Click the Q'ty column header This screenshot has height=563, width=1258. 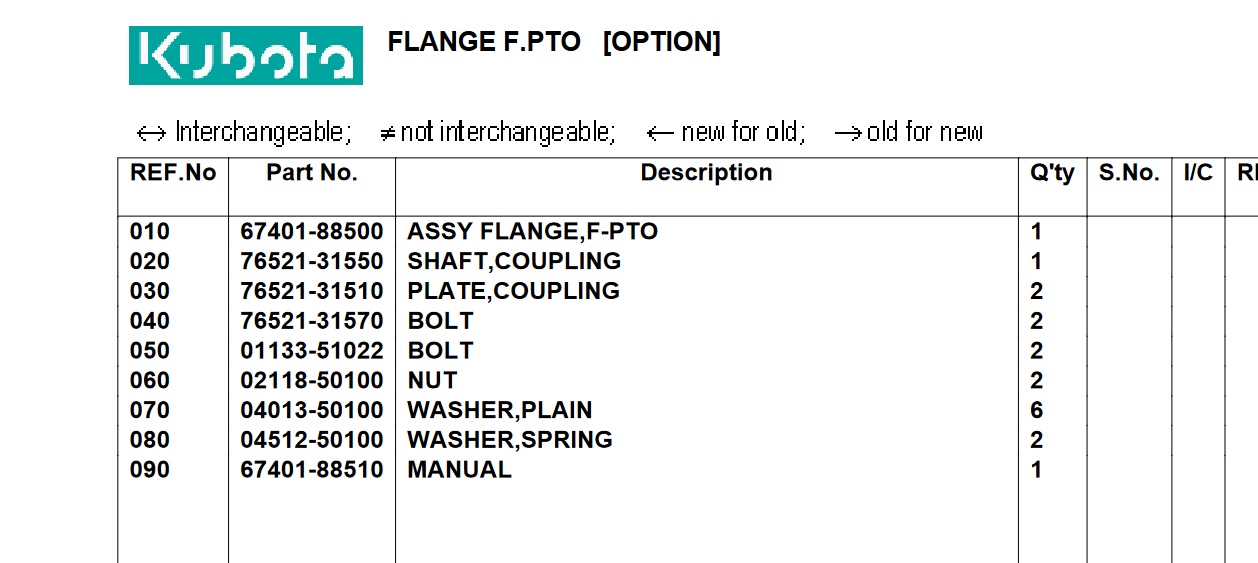coord(1052,173)
